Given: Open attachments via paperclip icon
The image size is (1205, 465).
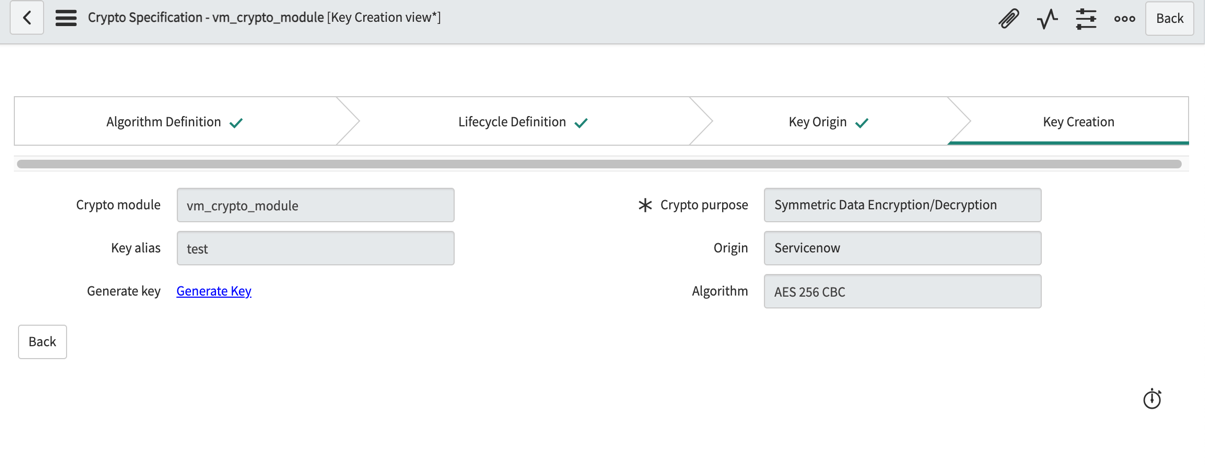Looking at the screenshot, I should coord(1009,18).
